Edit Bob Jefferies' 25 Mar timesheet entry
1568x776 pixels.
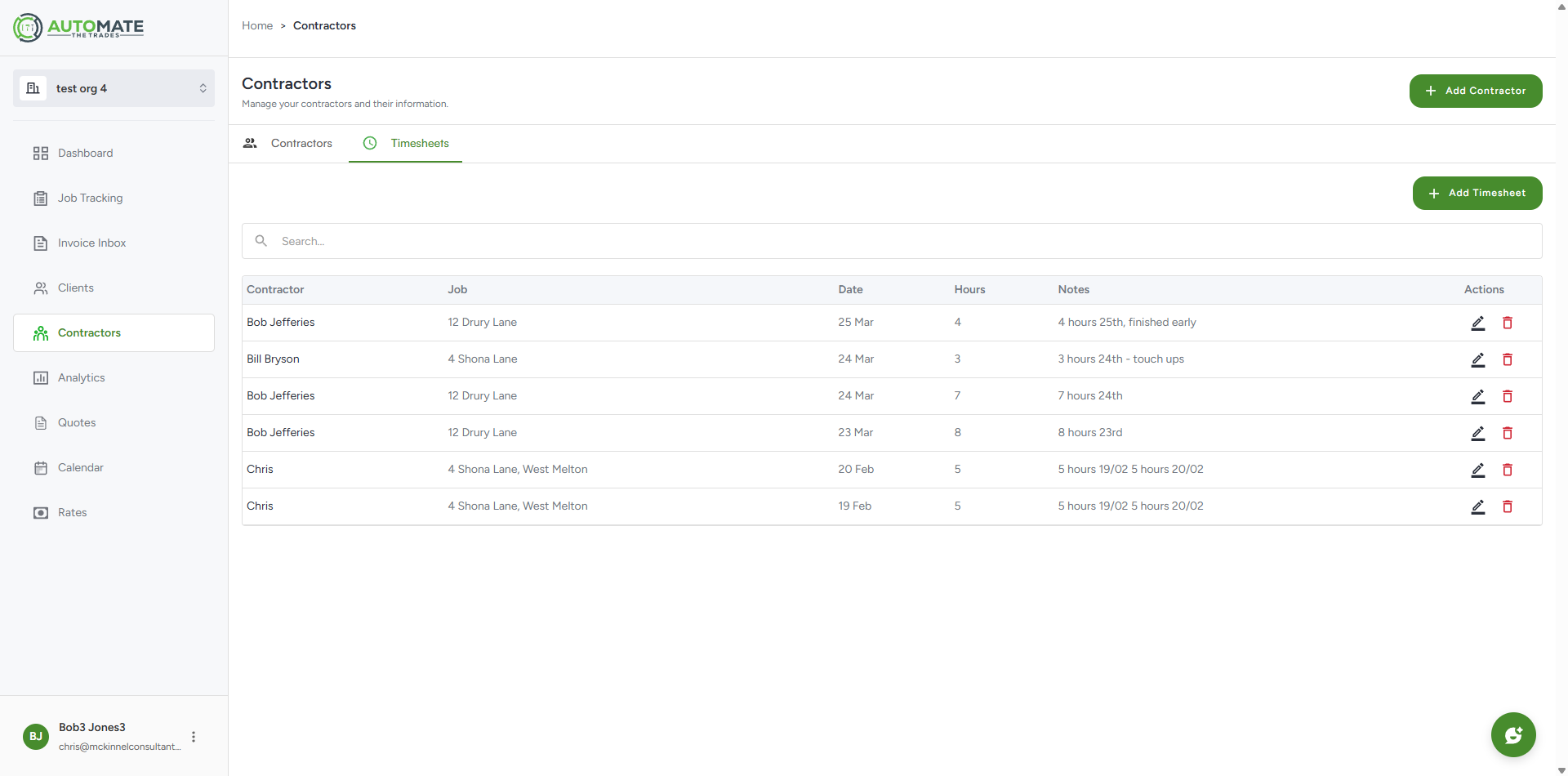tap(1478, 323)
